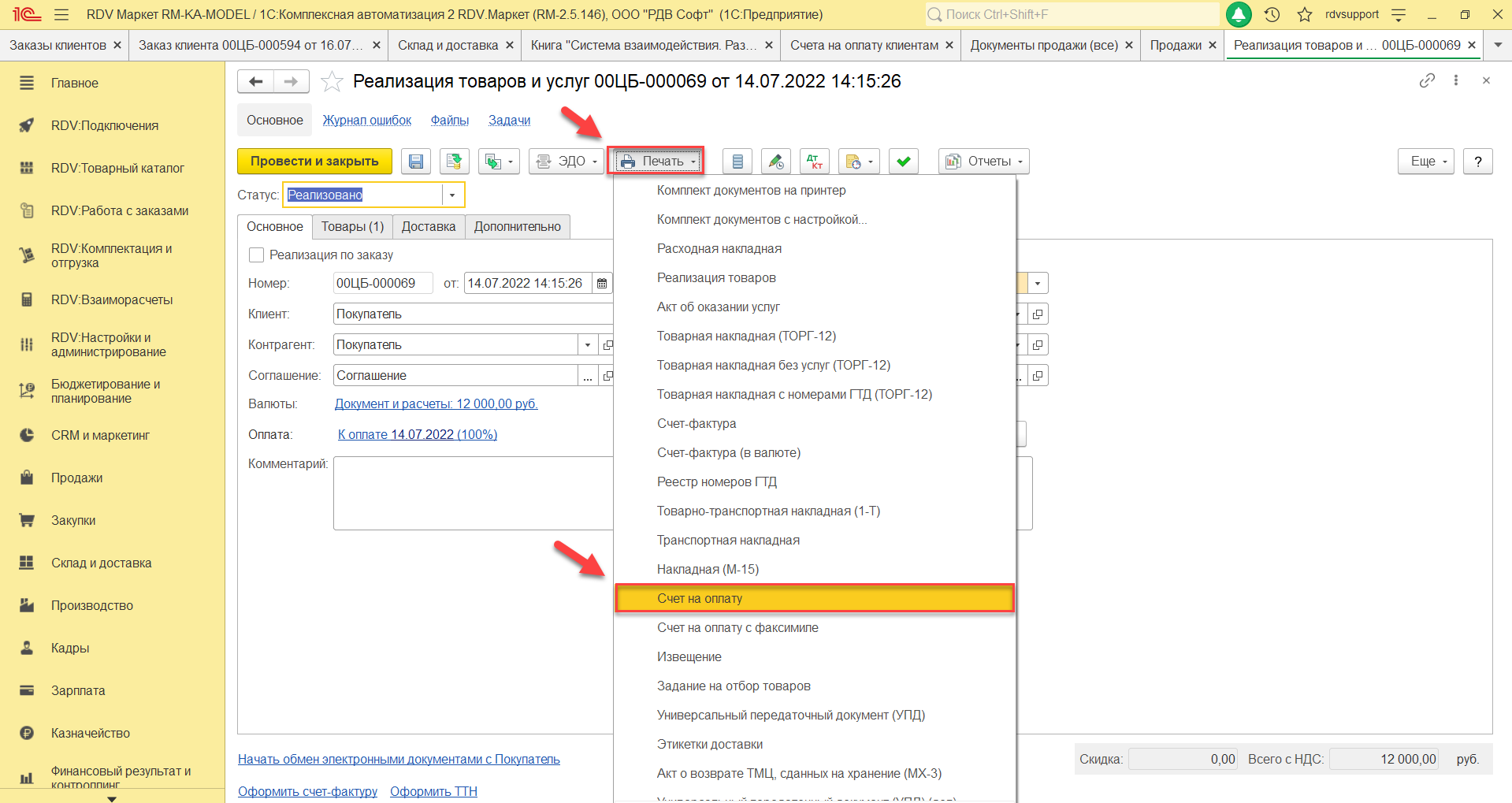The height and width of the screenshot is (803, 1512).
Task: Click the get link chain icon
Action: coord(1426,80)
